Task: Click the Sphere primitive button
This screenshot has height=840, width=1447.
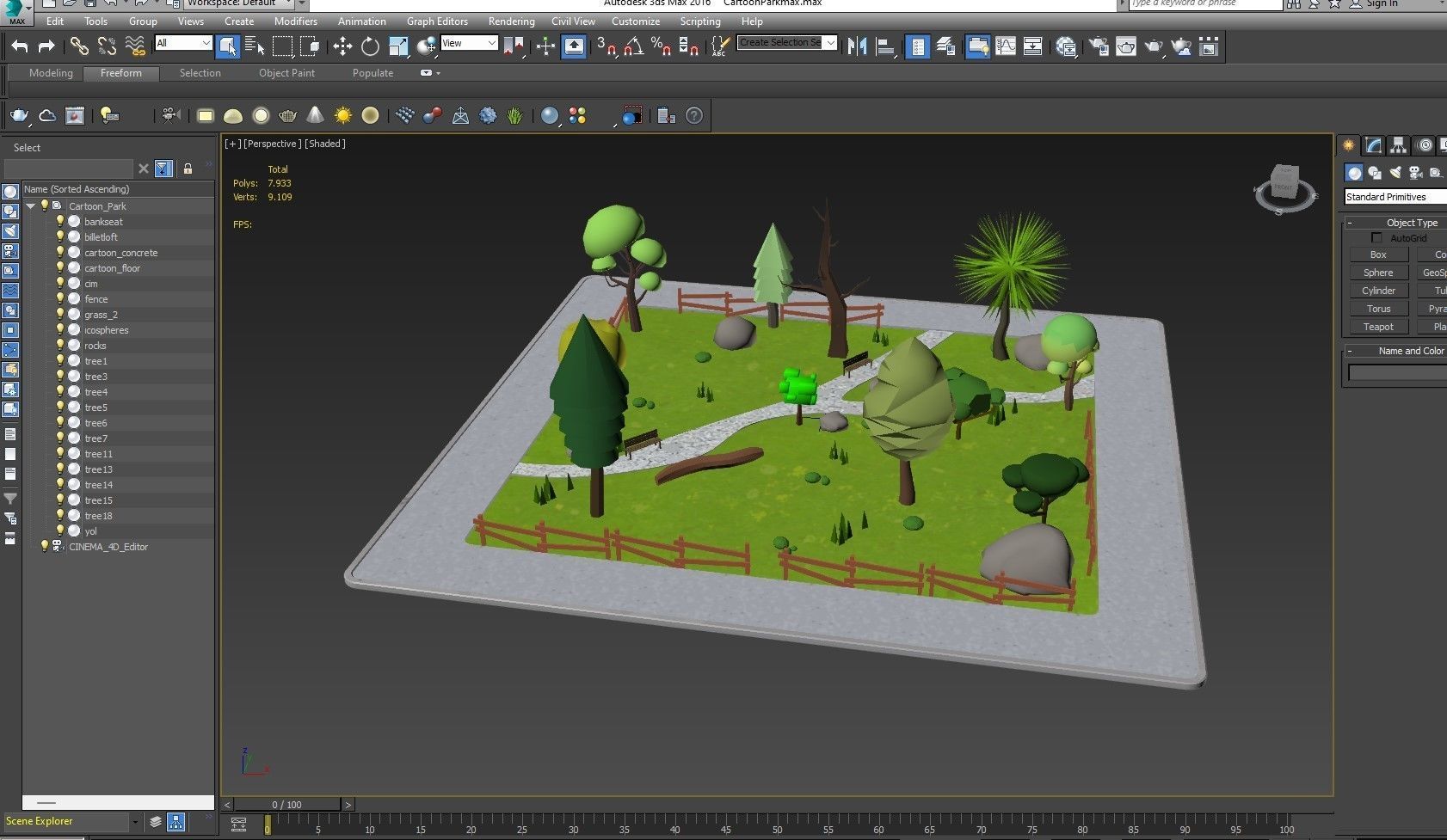Action: click(x=1378, y=273)
